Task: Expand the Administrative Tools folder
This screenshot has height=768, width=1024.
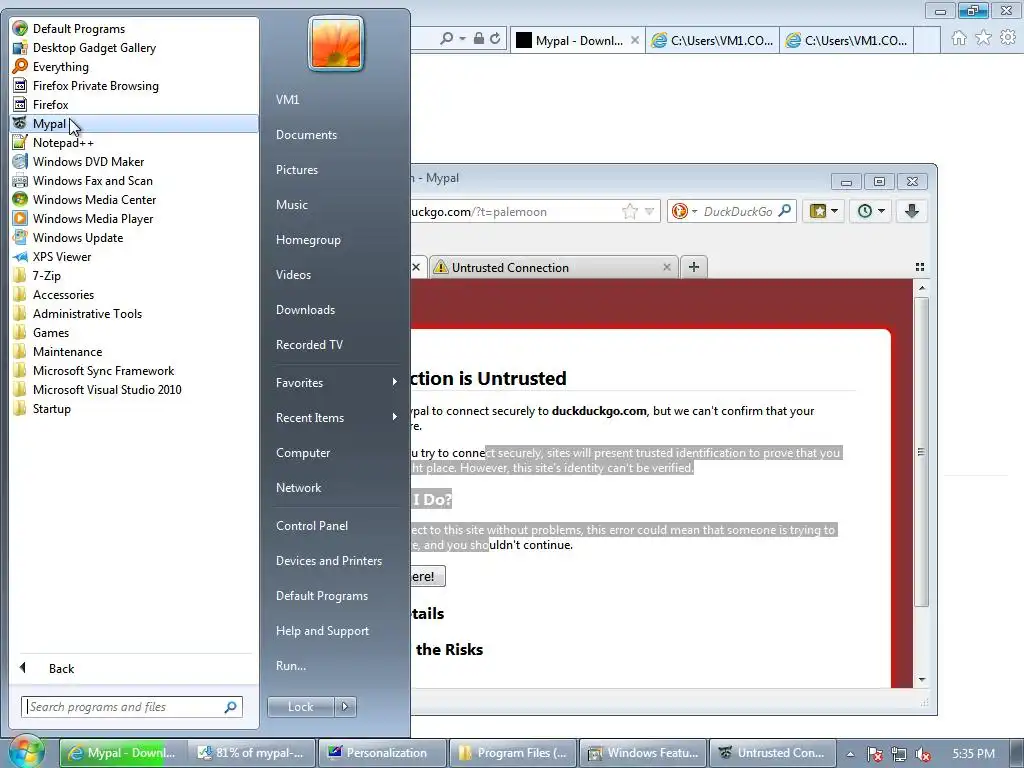Action: (134, 313)
